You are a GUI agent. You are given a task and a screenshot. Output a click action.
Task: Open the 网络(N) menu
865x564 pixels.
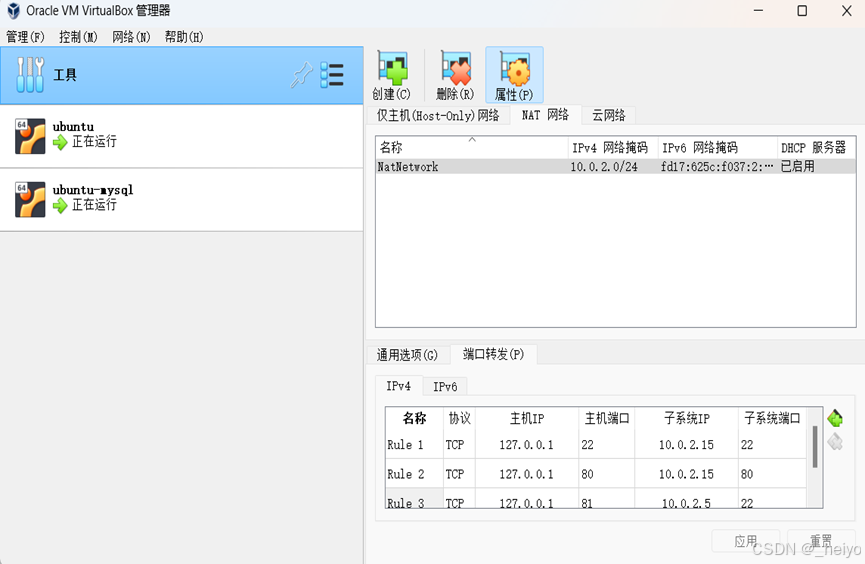131,37
